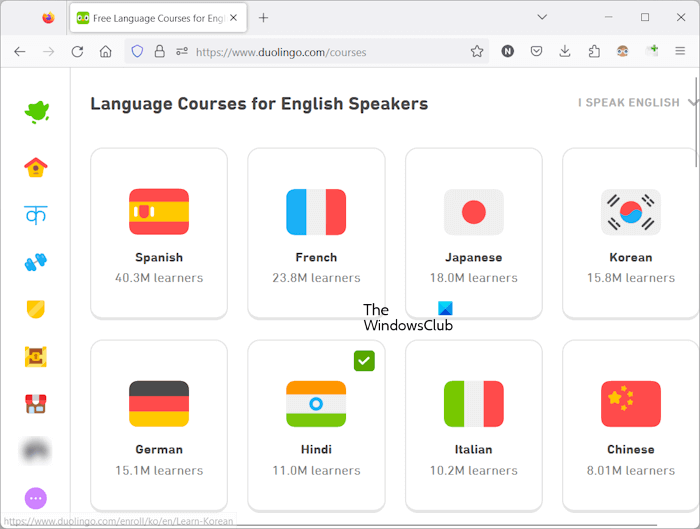This screenshot has height=529, width=700.
Task: Click the Language Courses for English Speakers heading
Action: click(x=259, y=104)
